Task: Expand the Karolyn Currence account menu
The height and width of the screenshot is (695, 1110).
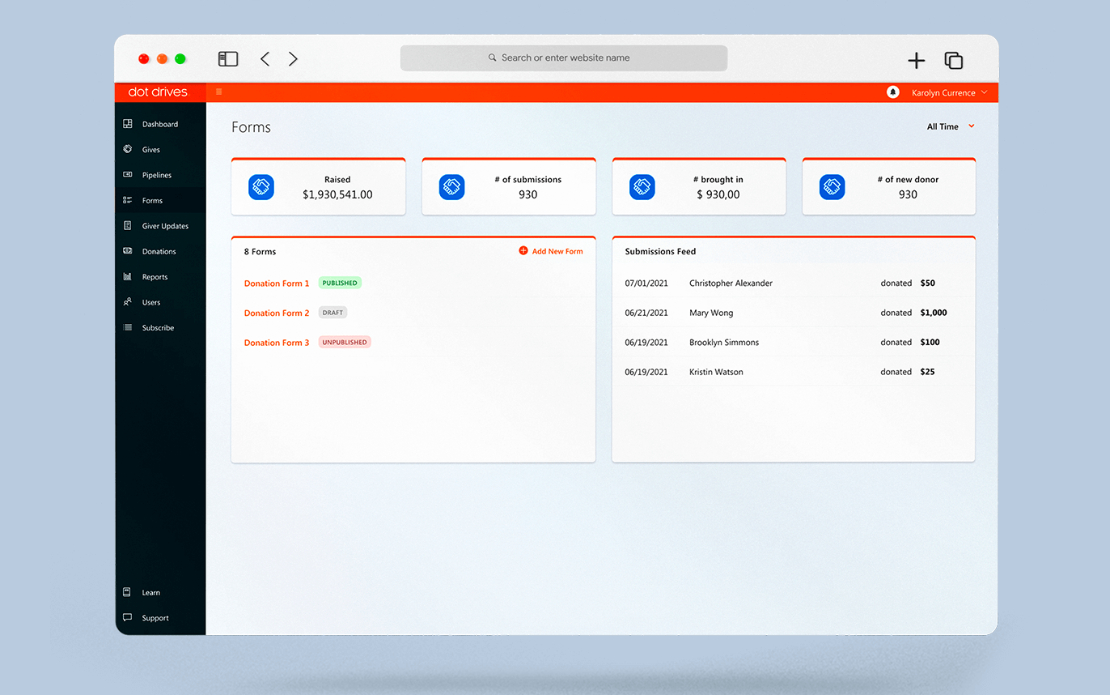Action: click(949, 93)
